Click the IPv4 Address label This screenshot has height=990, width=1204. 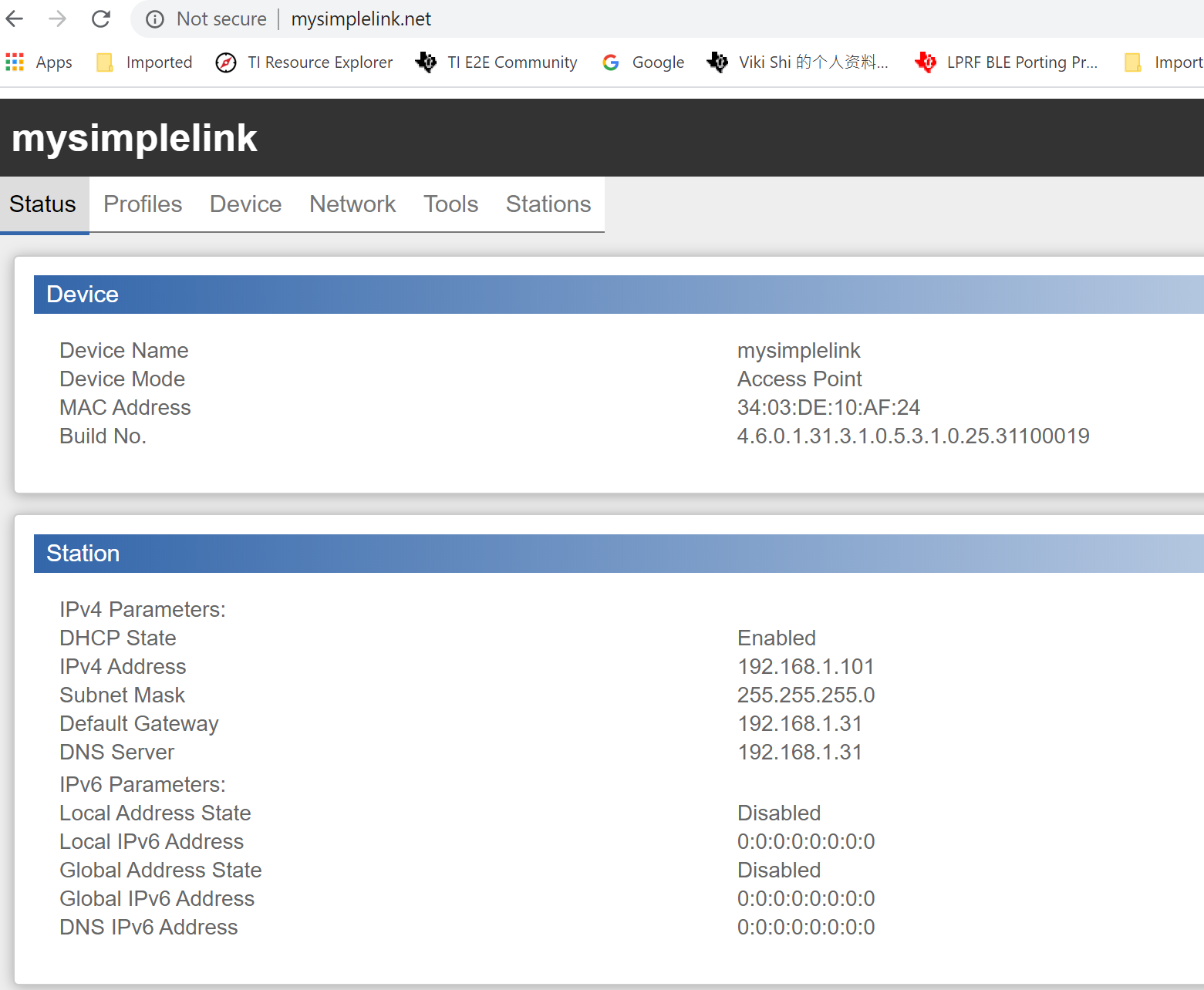point(123,667)
